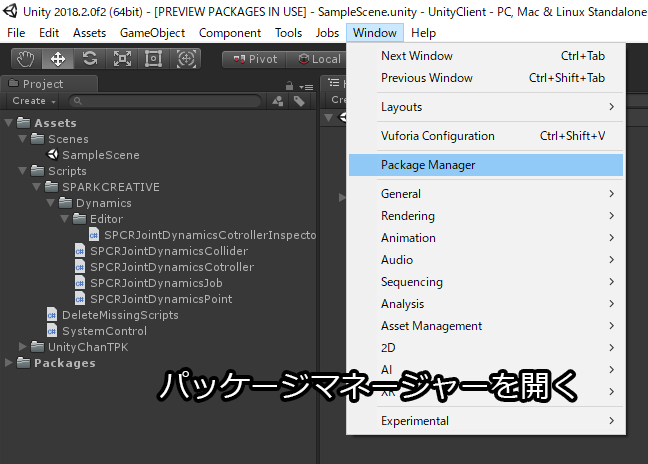Select the Packages root folder
Viewport: 648px width, 464px height.
56,363
